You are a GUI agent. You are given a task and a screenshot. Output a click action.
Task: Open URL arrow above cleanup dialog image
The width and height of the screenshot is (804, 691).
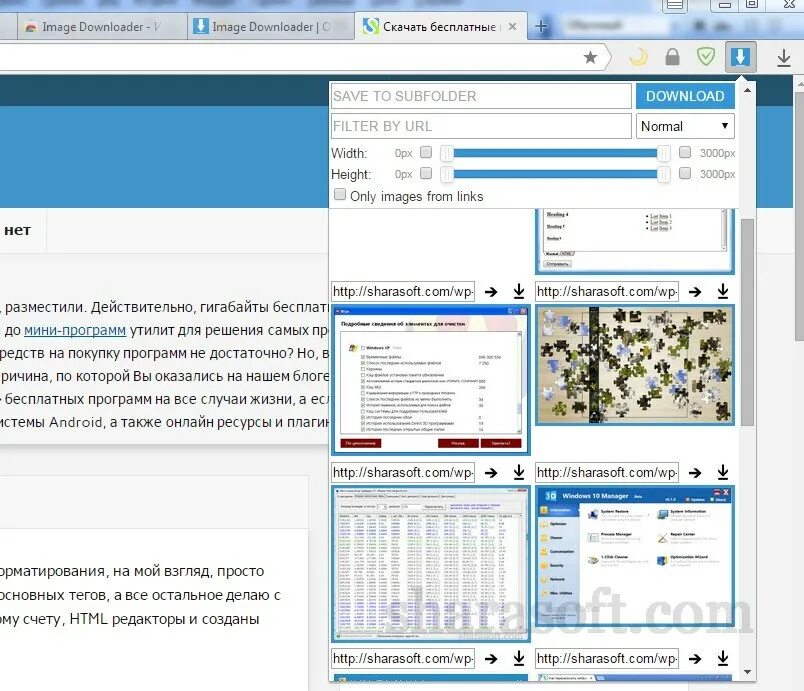pyautogui.click(x=491, y=292)
